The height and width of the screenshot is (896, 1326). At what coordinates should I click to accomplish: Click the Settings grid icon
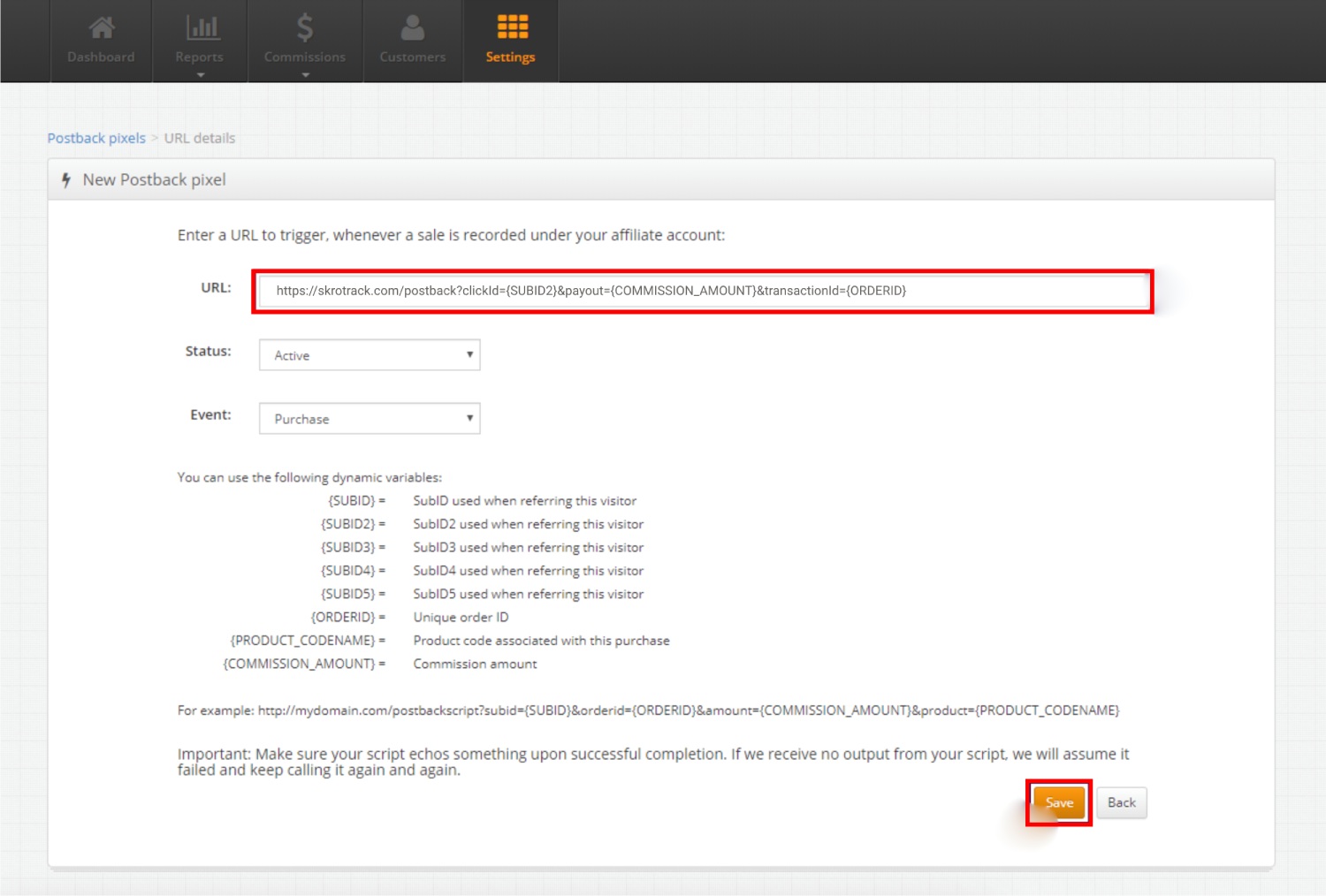coord(513,27)
